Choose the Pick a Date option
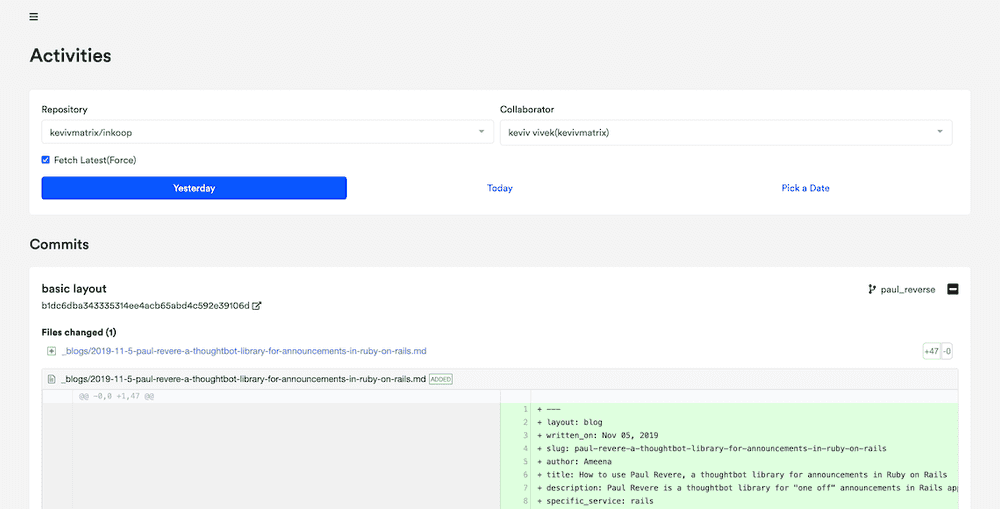1000x509 pixels. (805, 188)
